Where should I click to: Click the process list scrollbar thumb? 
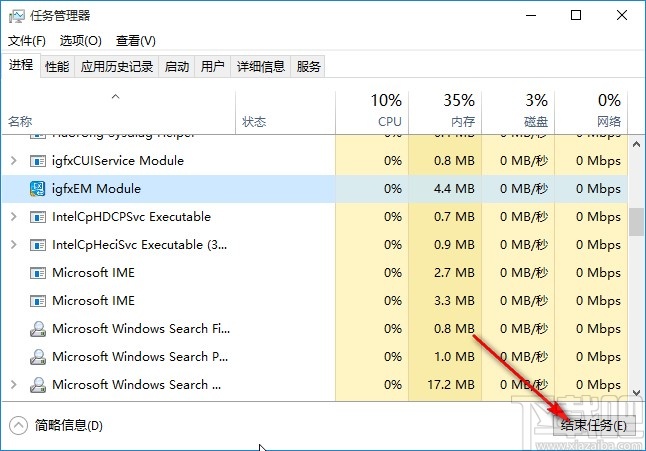pos(637,222)
